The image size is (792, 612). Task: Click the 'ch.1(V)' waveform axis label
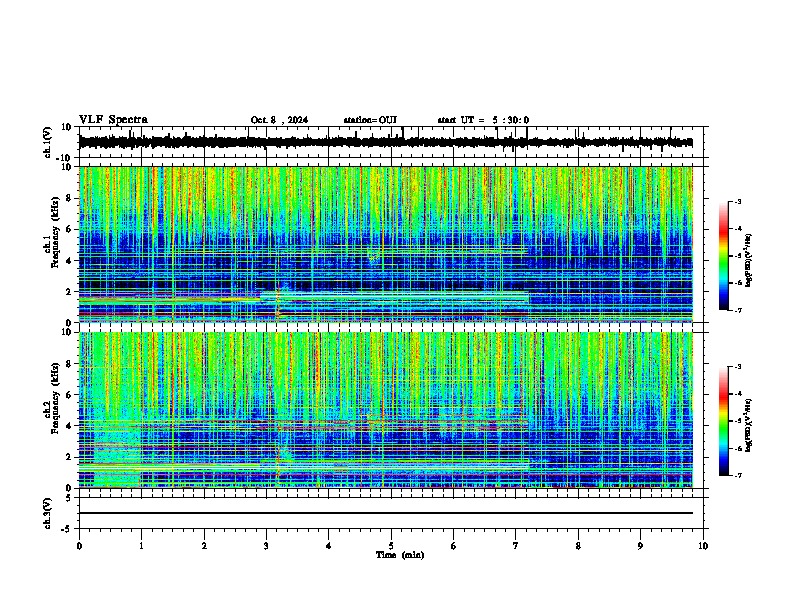(x=48, y=142)
